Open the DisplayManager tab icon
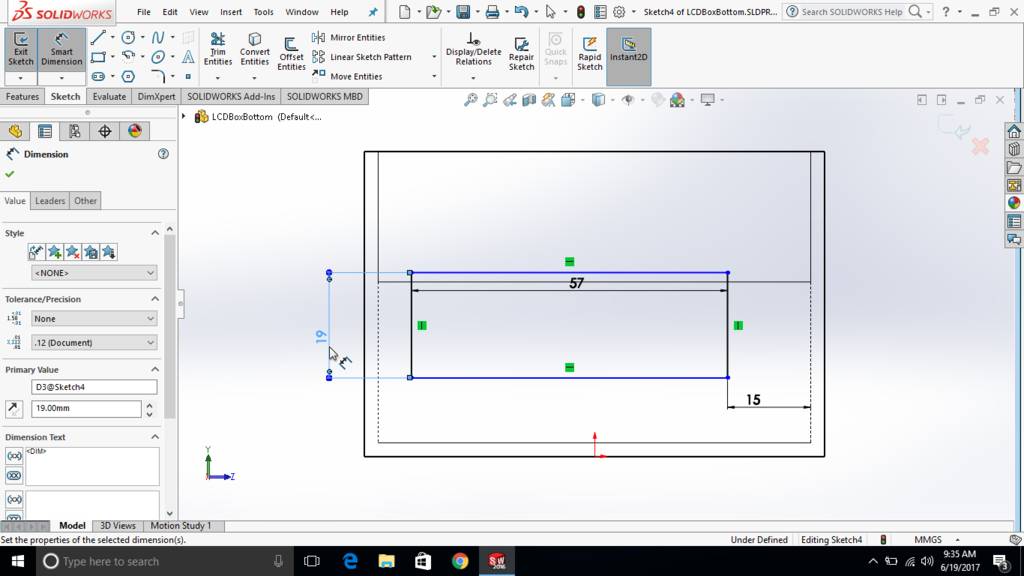This screenshot has width=1024, height=576. tap(135, 131)
